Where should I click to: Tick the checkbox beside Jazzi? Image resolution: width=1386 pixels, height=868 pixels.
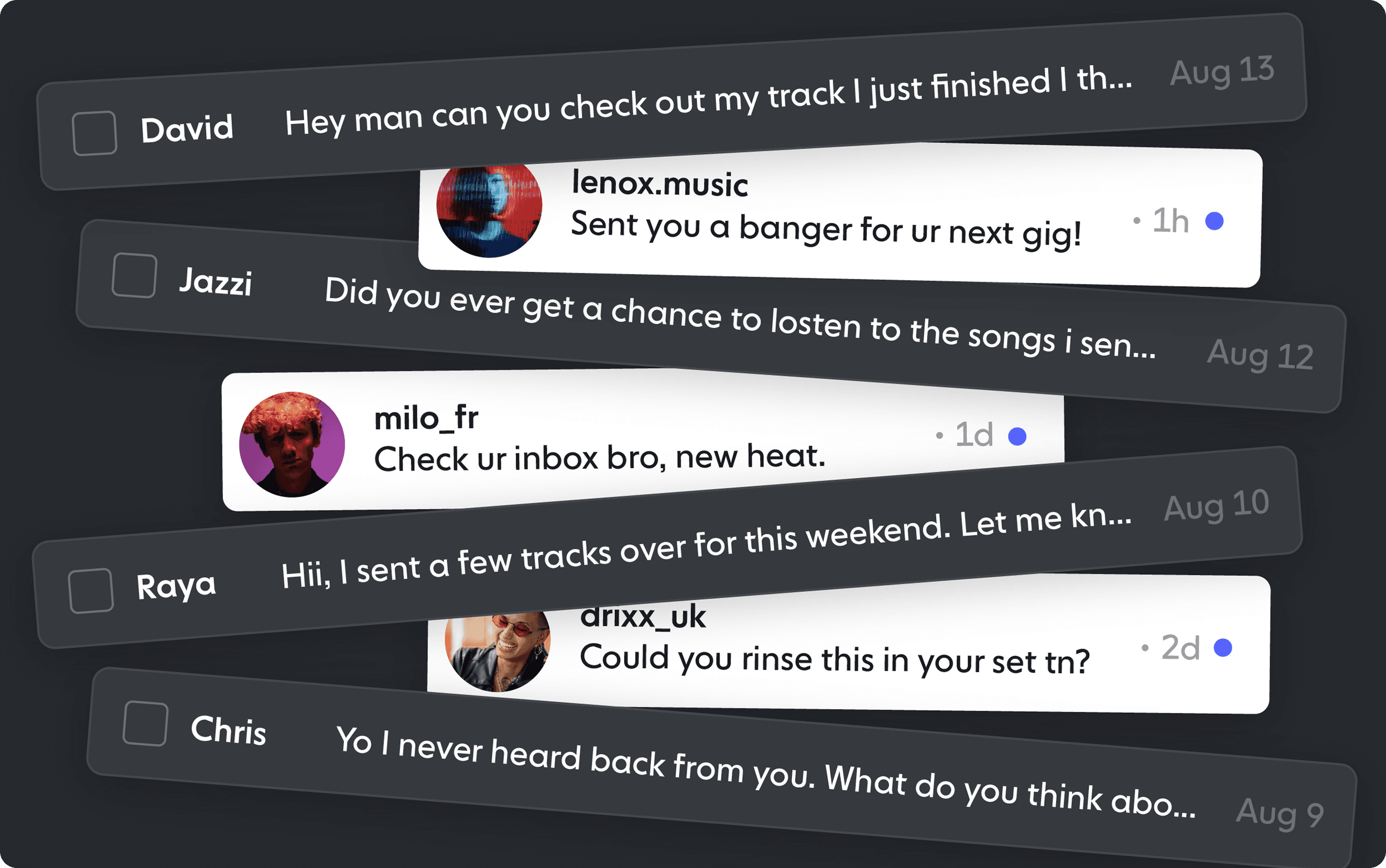point(134,276)
